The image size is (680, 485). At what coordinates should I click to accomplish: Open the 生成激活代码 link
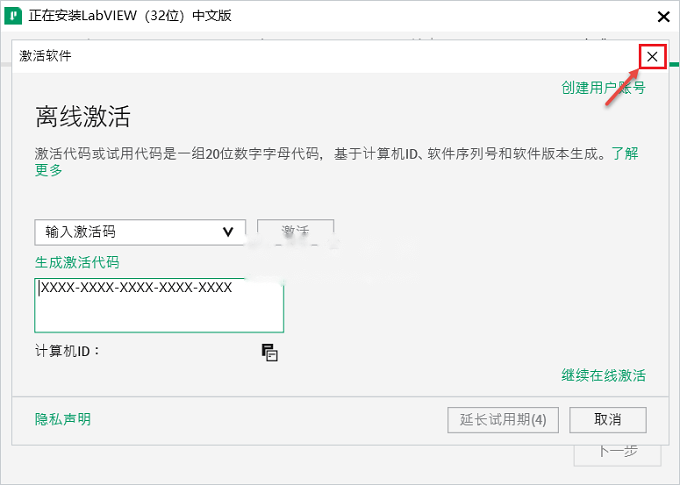point(77,262)
